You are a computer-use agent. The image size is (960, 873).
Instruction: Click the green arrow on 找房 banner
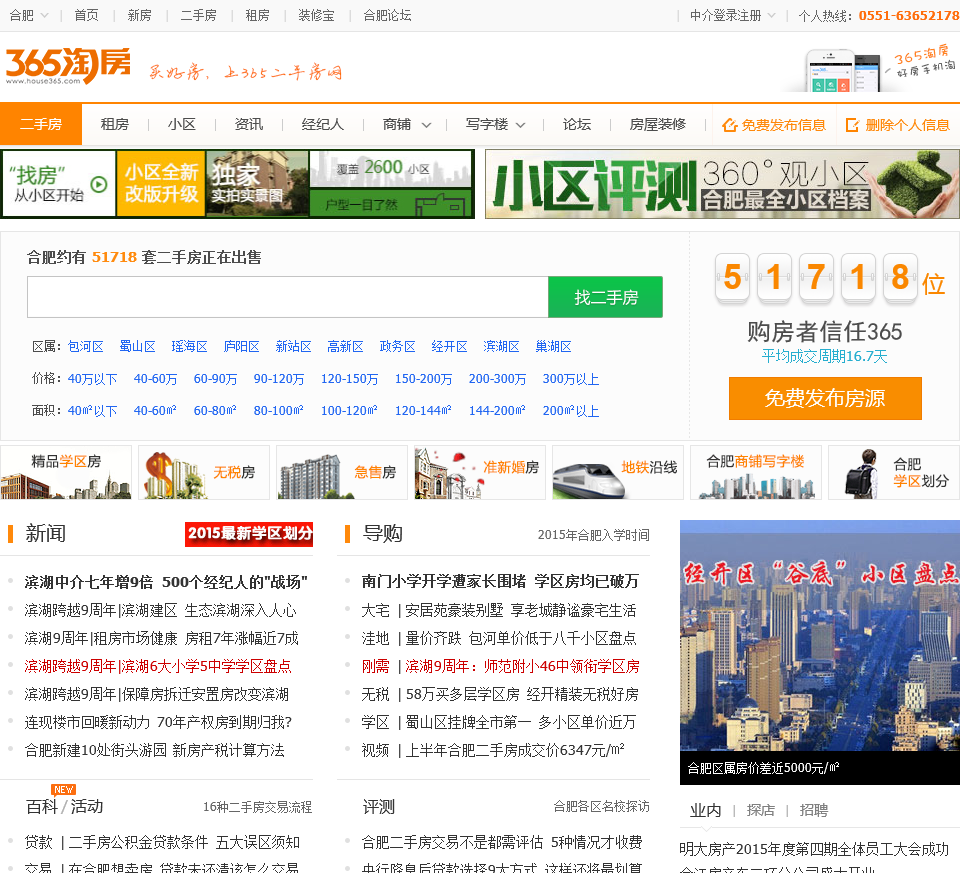click(99, 184)
